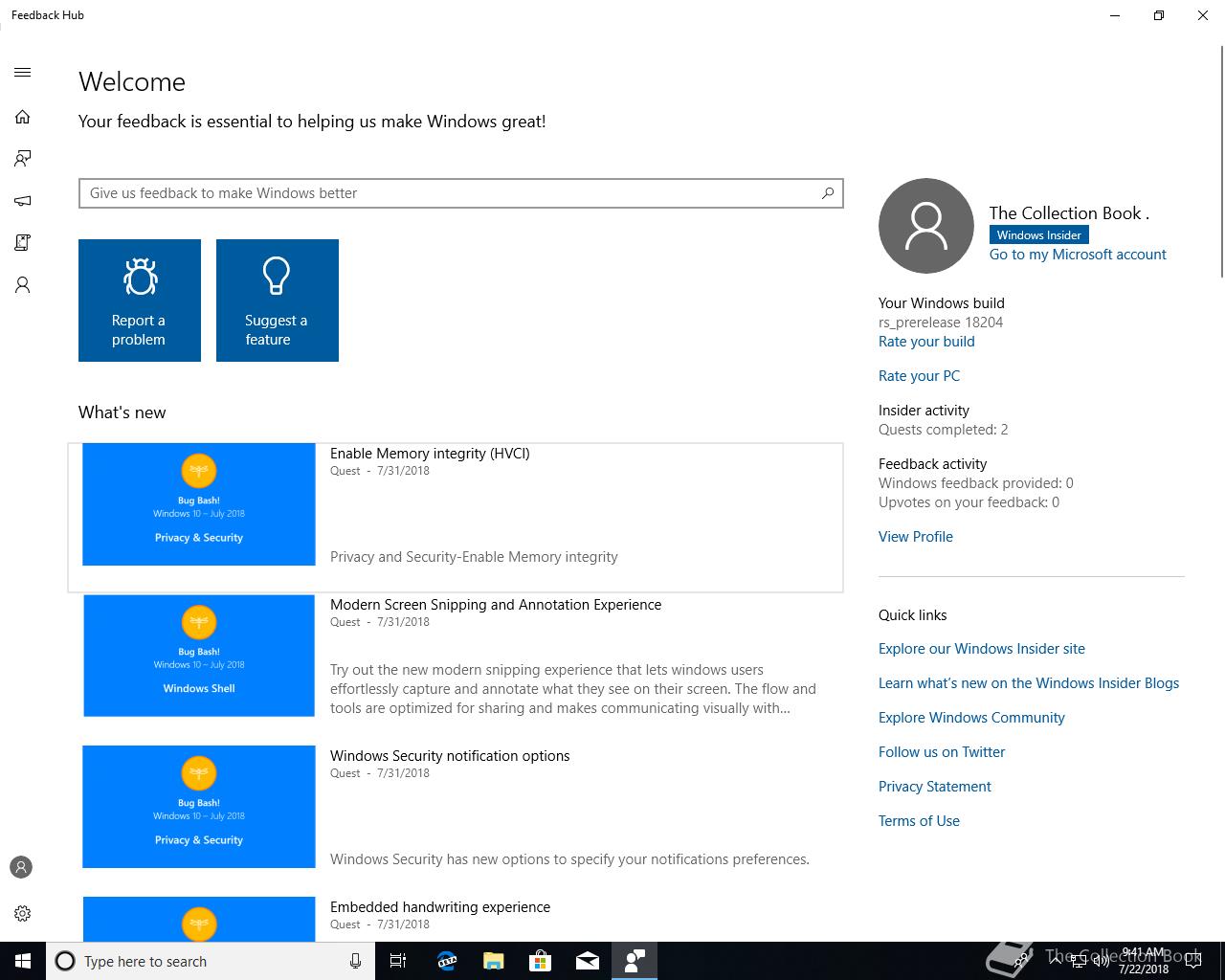Open the hamburger navigation menu
1225x980 pixels.
tap(23, 72)
